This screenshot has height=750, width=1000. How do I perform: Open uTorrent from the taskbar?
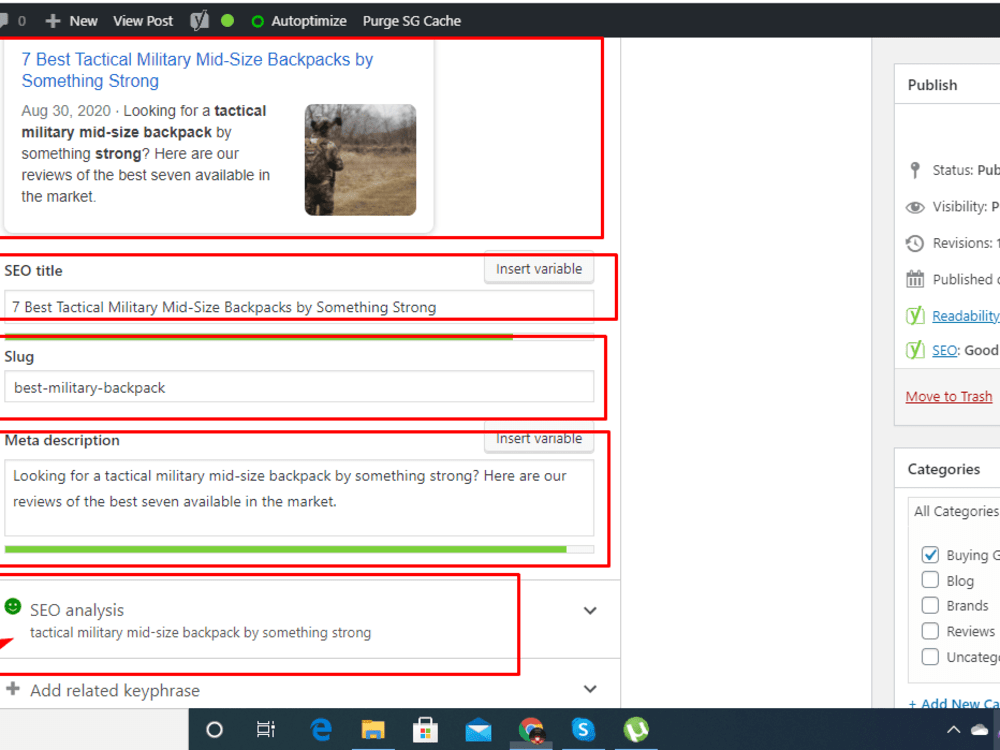[636, 729]
